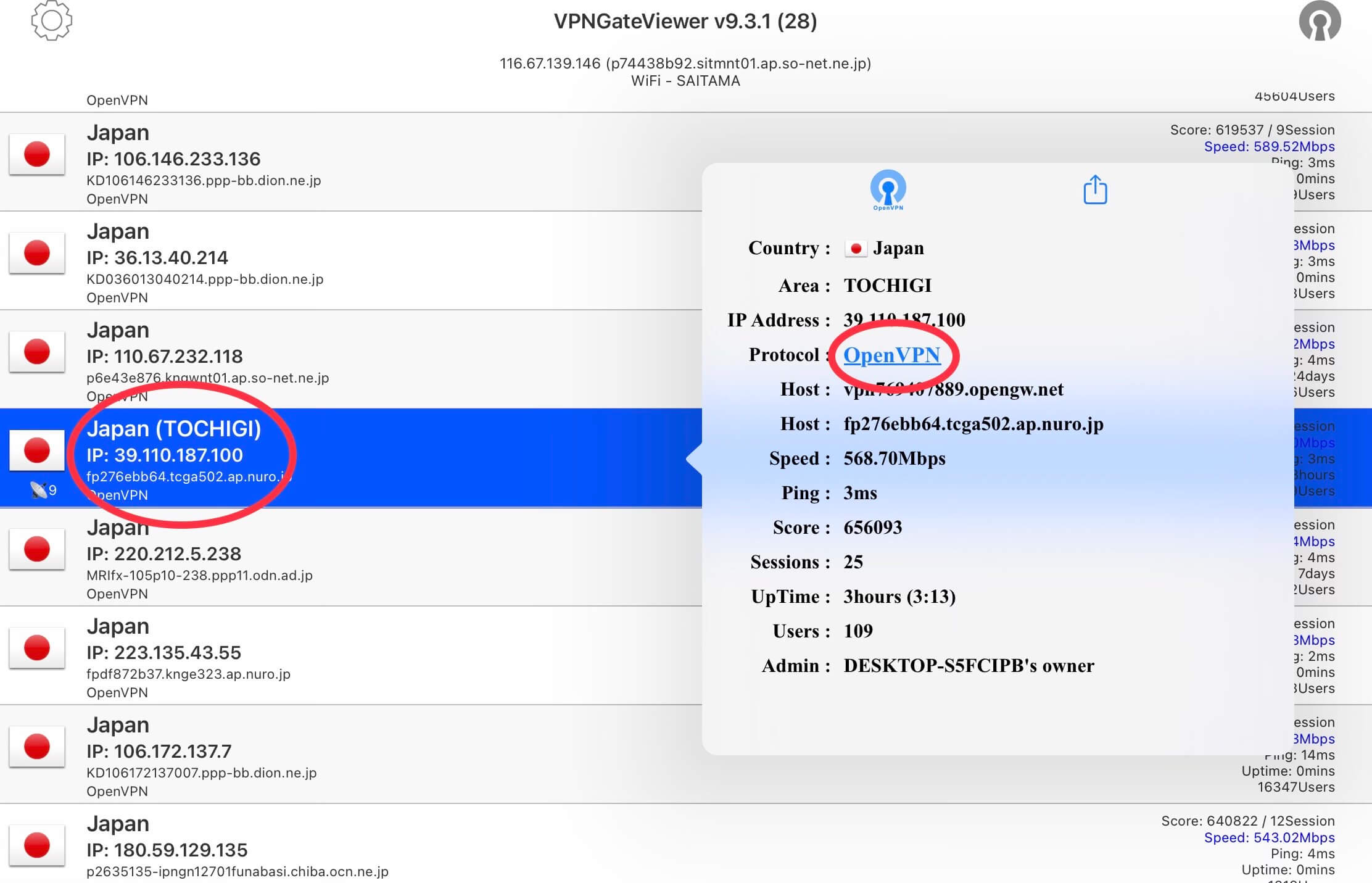Tap the TOCHIGI area value in popup
1372x883 pixels.
click(x=888, y=285)
